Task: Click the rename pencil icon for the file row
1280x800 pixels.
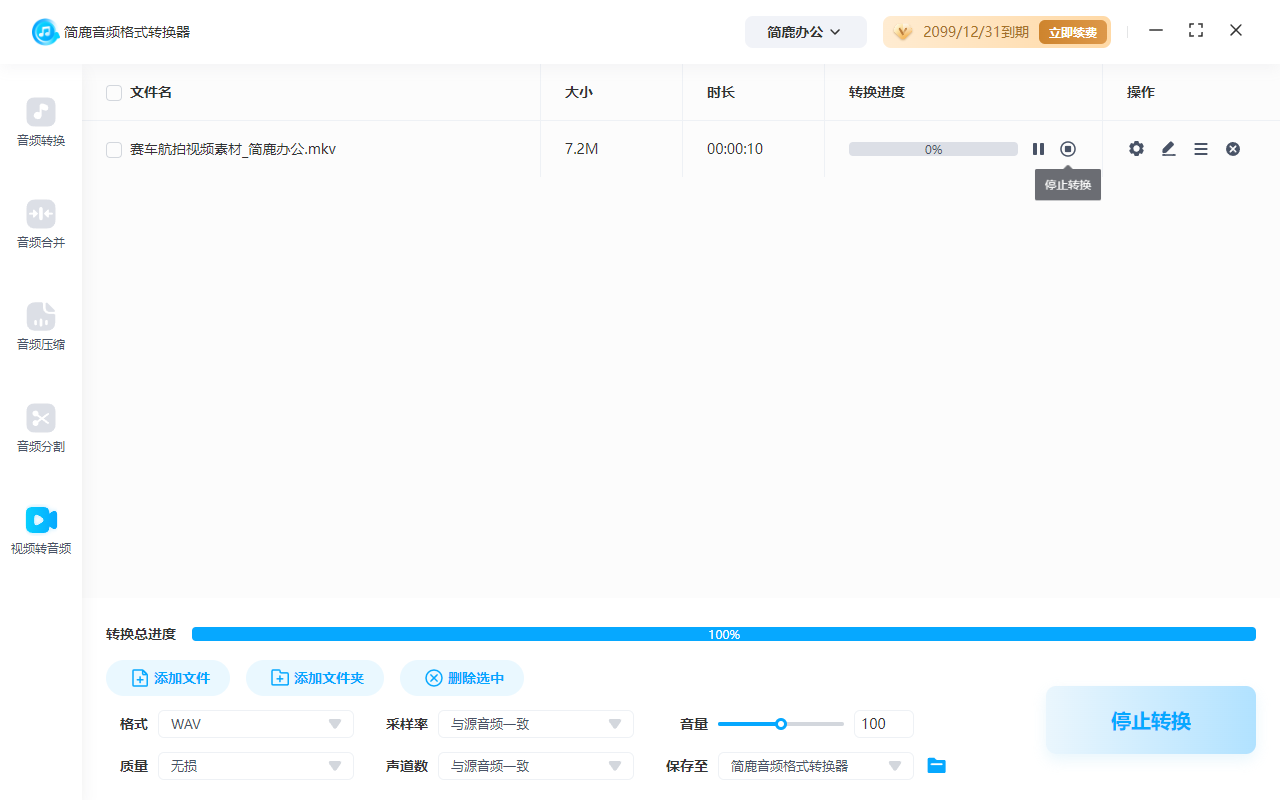Action: [1168, 148]
